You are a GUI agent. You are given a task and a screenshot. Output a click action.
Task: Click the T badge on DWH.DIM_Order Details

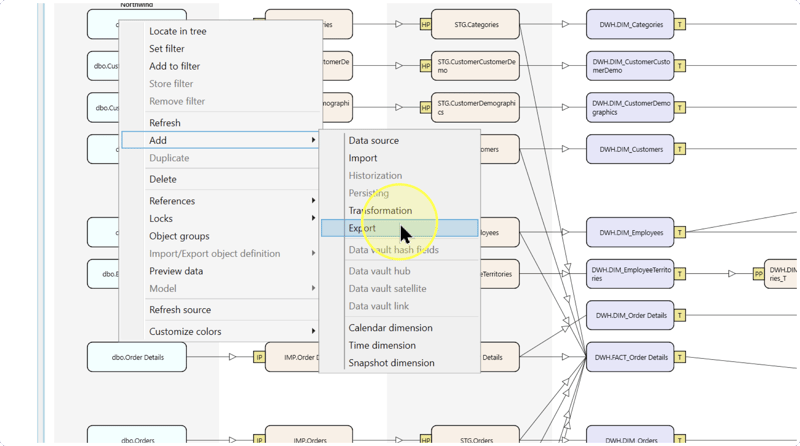[680, 316]
